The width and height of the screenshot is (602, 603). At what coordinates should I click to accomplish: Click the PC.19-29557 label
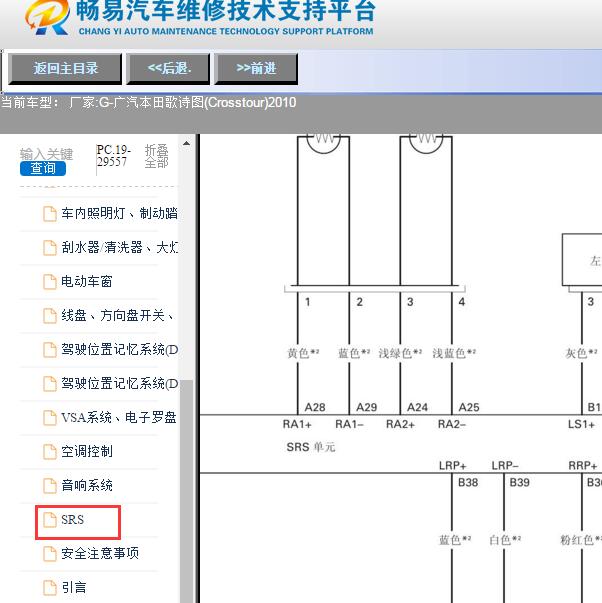[x=113, y=155]
